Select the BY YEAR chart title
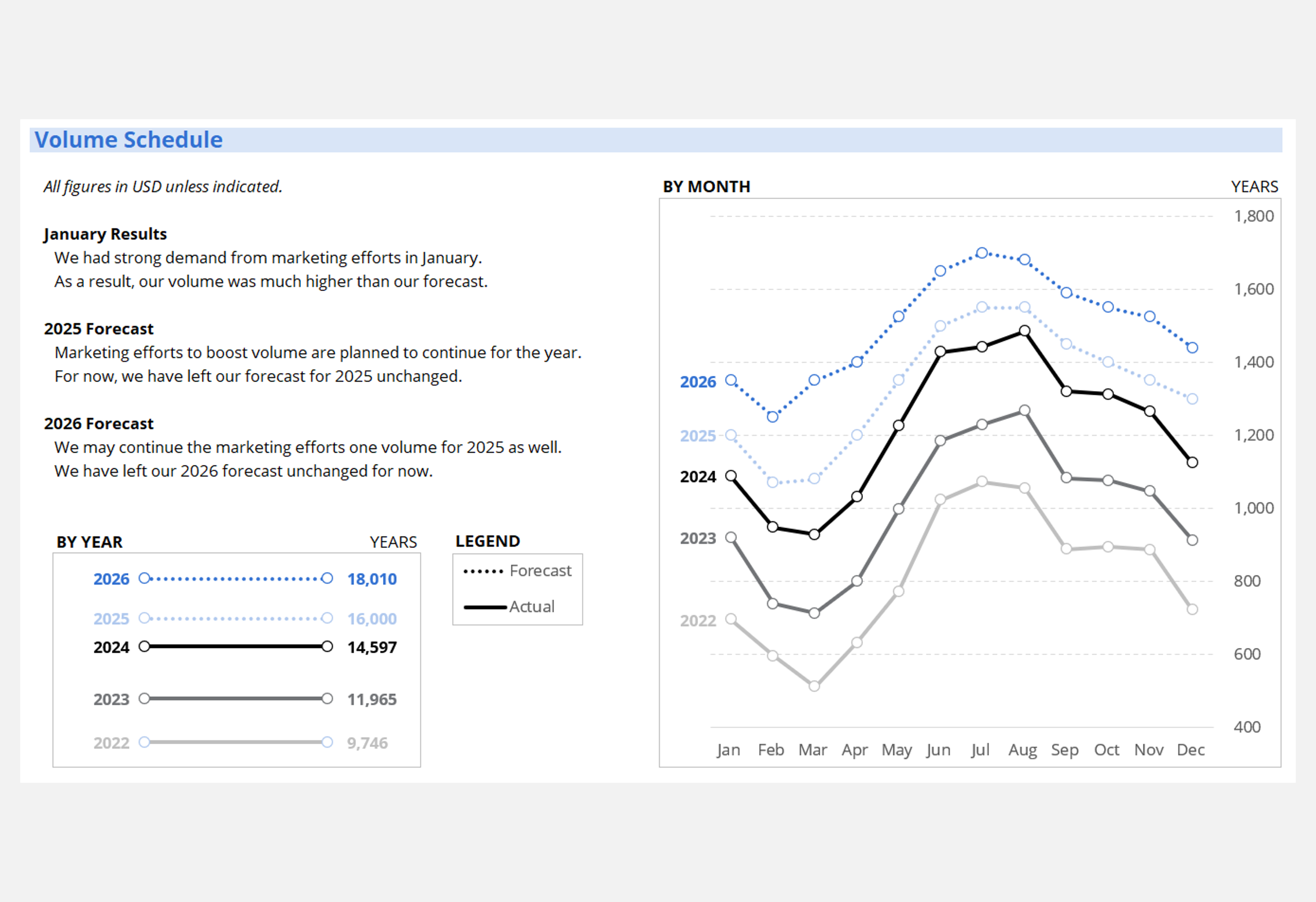This screenshot has width=1316, height=902. pyautogui.click(x=89, y=542)
